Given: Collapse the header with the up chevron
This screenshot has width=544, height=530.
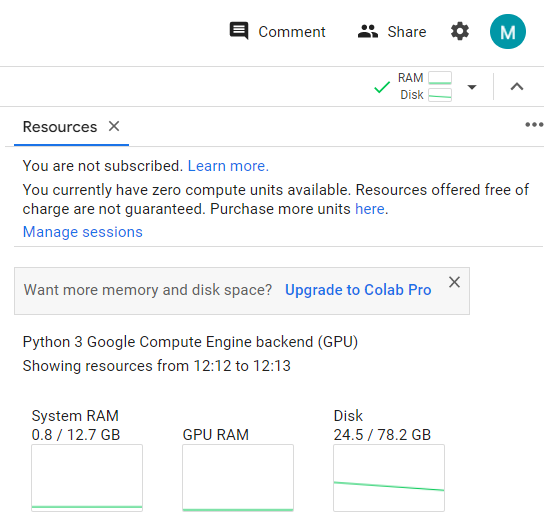Looking at the screenshot, I should (x=517, y=86).
